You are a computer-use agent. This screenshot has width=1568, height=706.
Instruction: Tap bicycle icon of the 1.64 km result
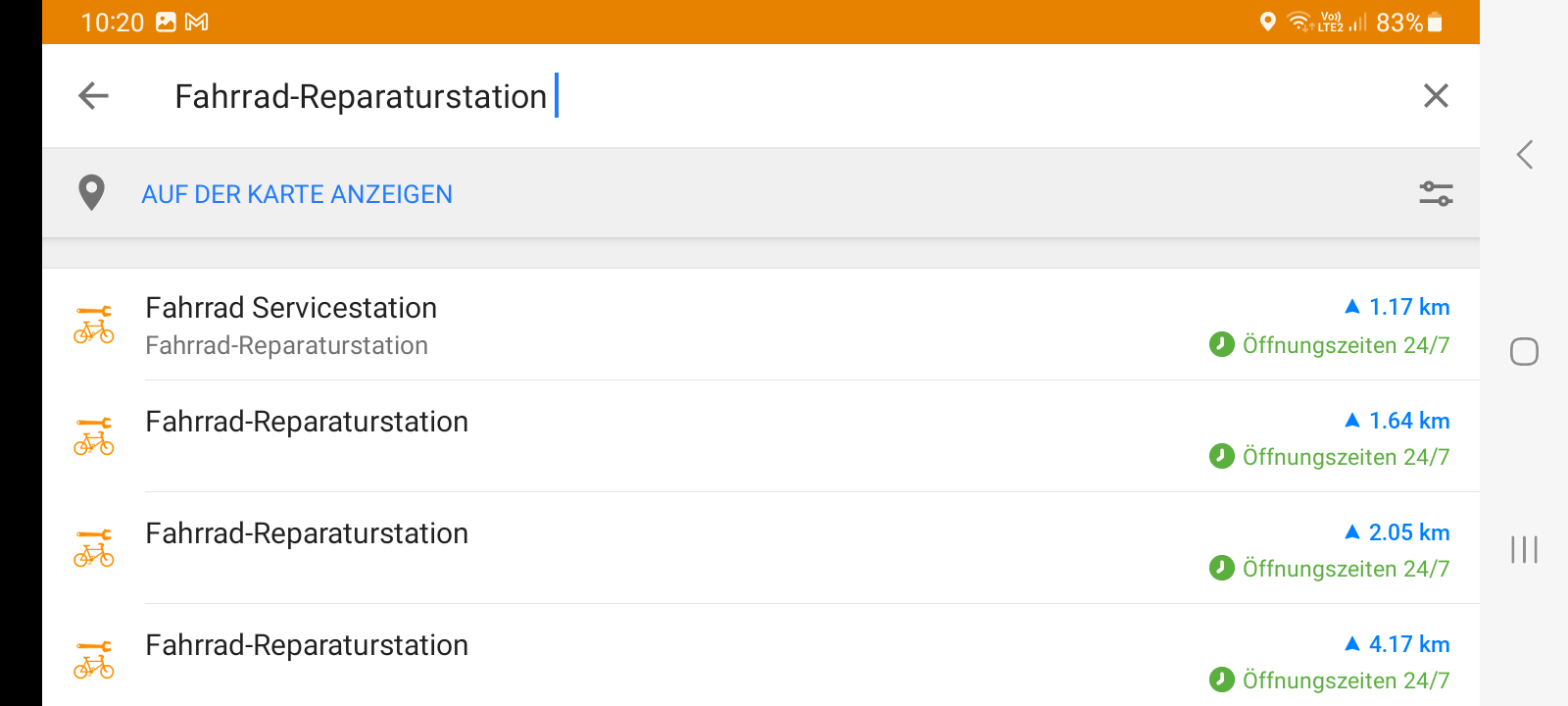(x=94, y=436)
